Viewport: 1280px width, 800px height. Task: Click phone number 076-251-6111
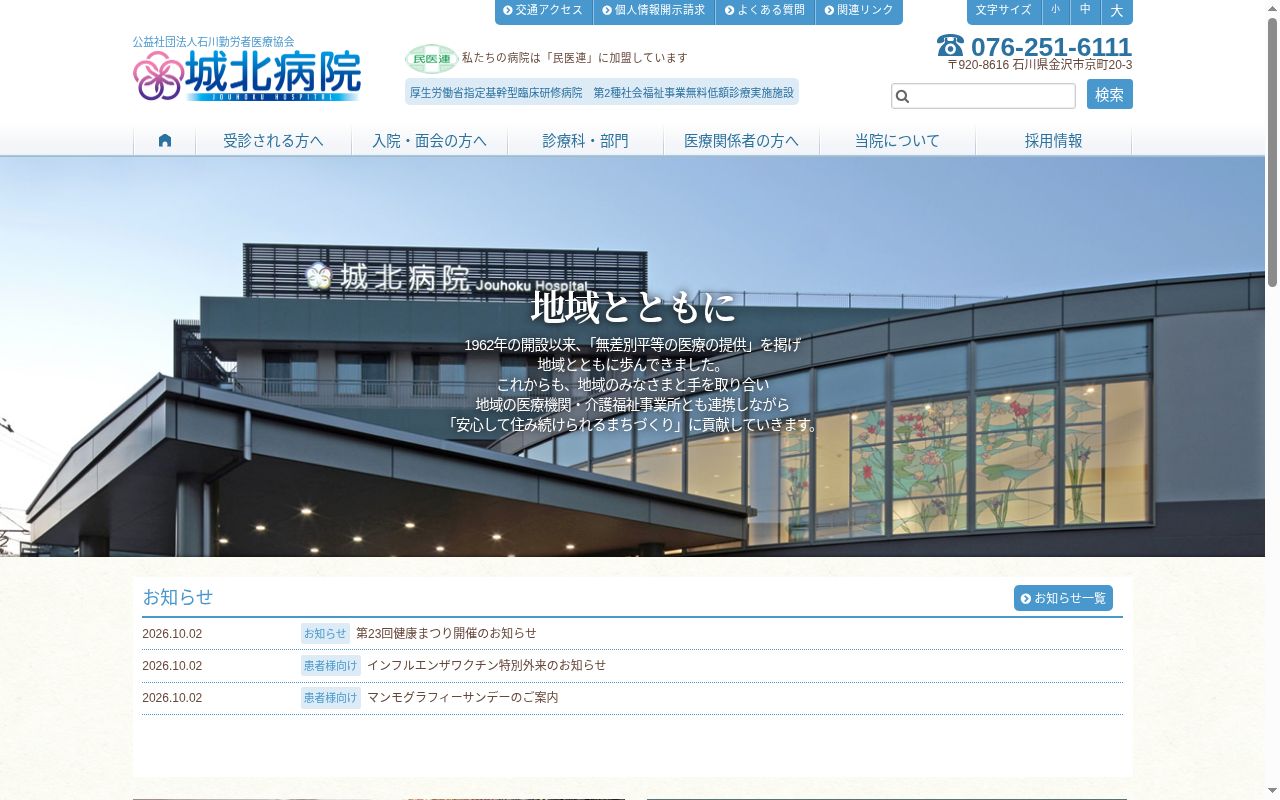pos(1051,47)
